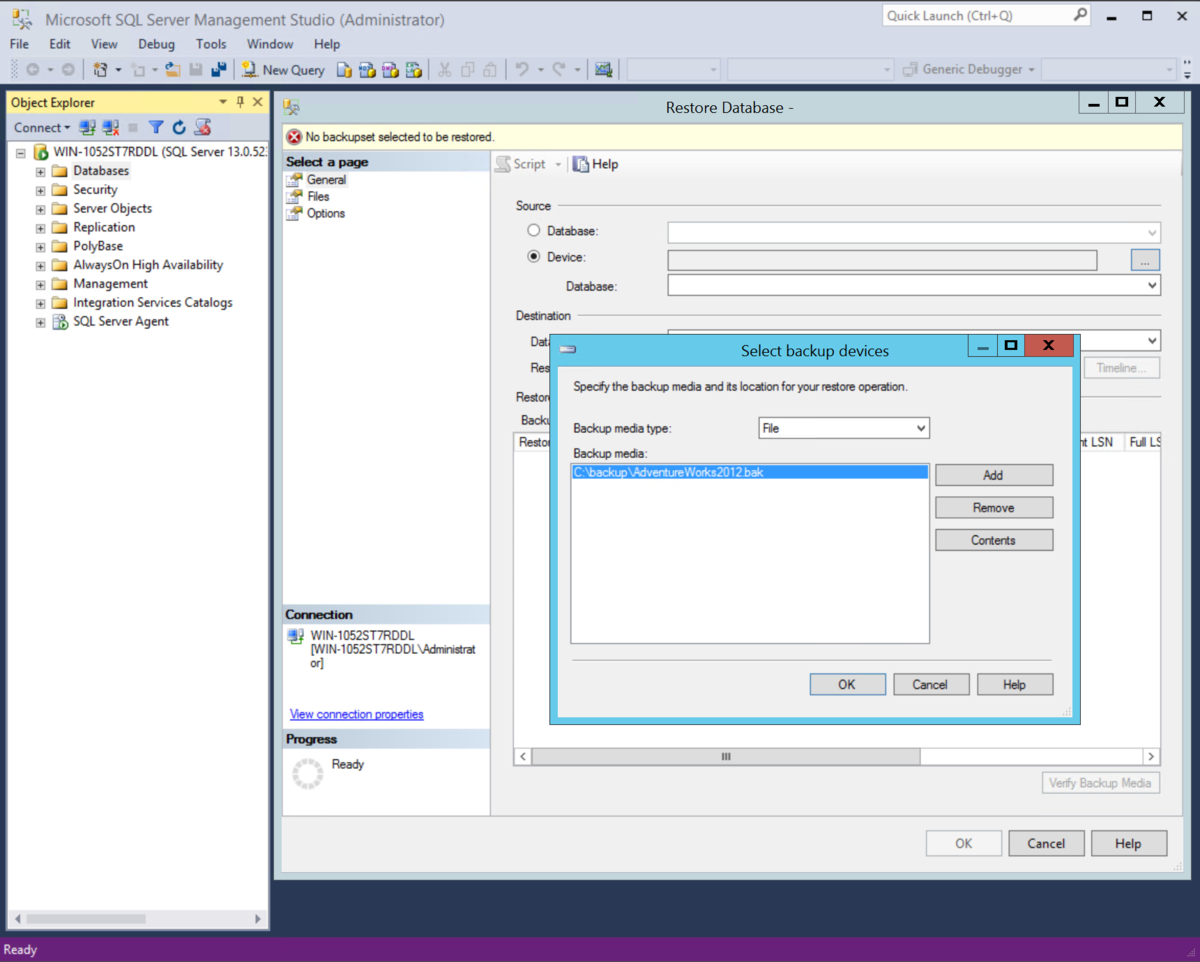Open the View menu
The width and height of the screenshot is (1200, 962).
click(104, 44)
